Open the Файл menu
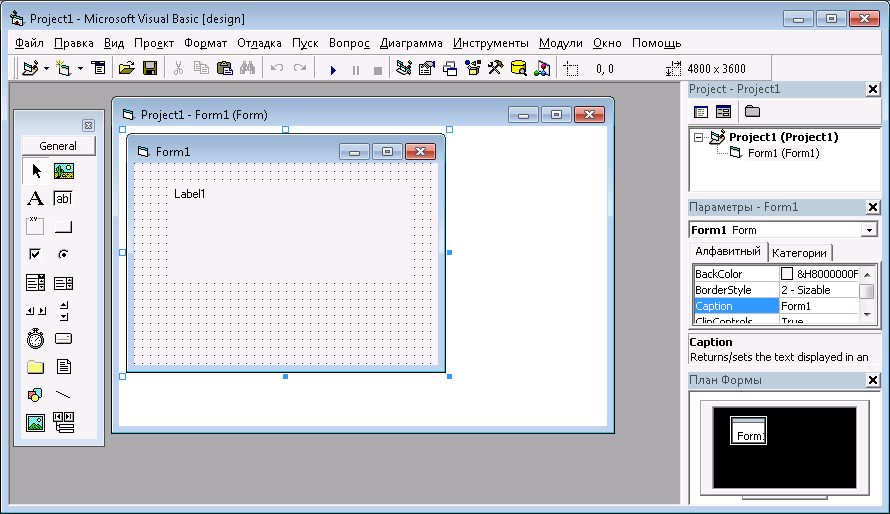890x514 pixels. [30, 43]
